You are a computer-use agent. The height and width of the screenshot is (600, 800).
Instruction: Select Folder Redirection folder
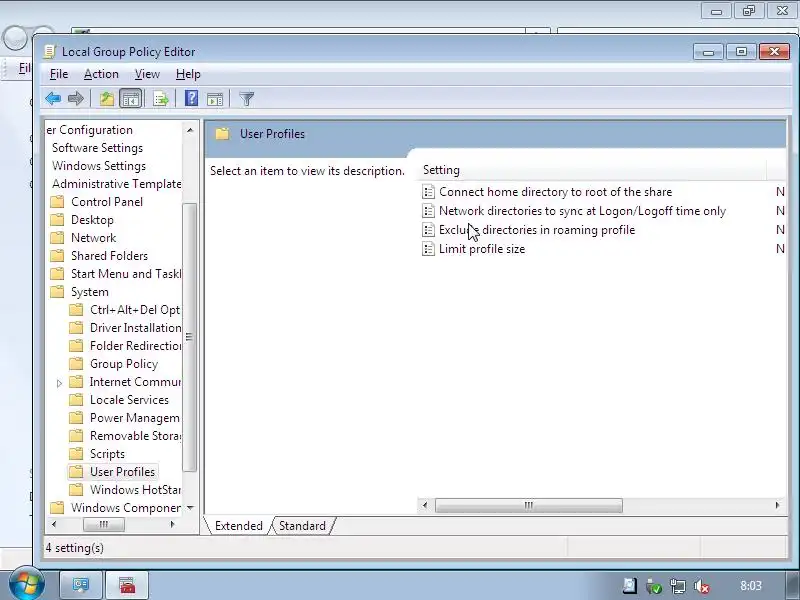(x=136, y=346)
